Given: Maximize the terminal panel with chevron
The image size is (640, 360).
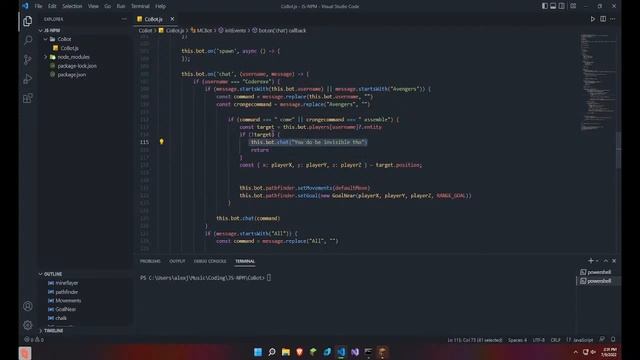Looking at the screenshot, I should (x=606, y=261).
